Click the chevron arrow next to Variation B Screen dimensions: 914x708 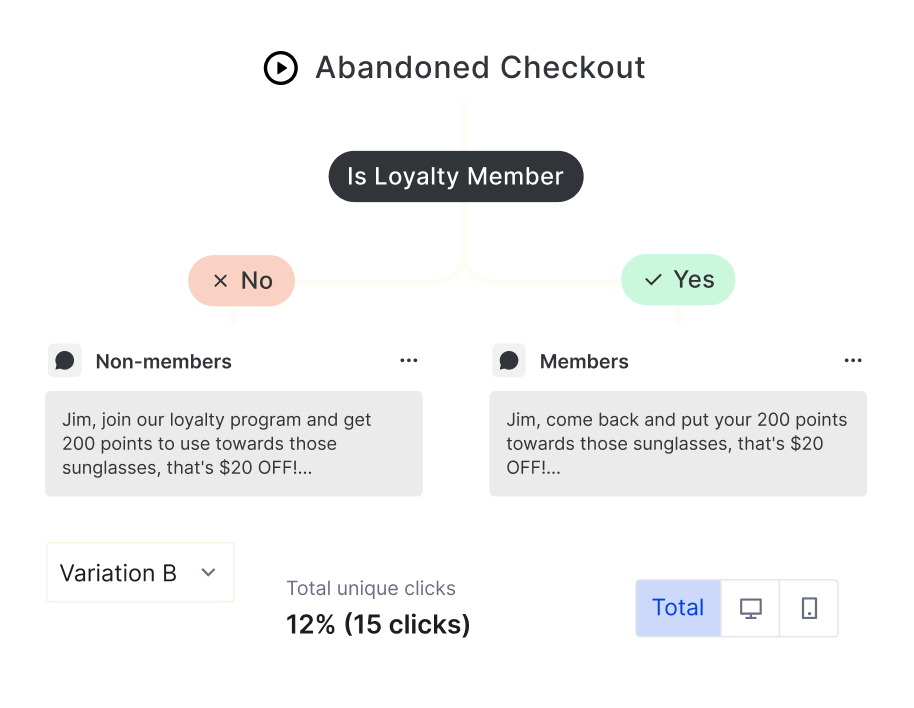pyautogui.click(x=208, y=573)
